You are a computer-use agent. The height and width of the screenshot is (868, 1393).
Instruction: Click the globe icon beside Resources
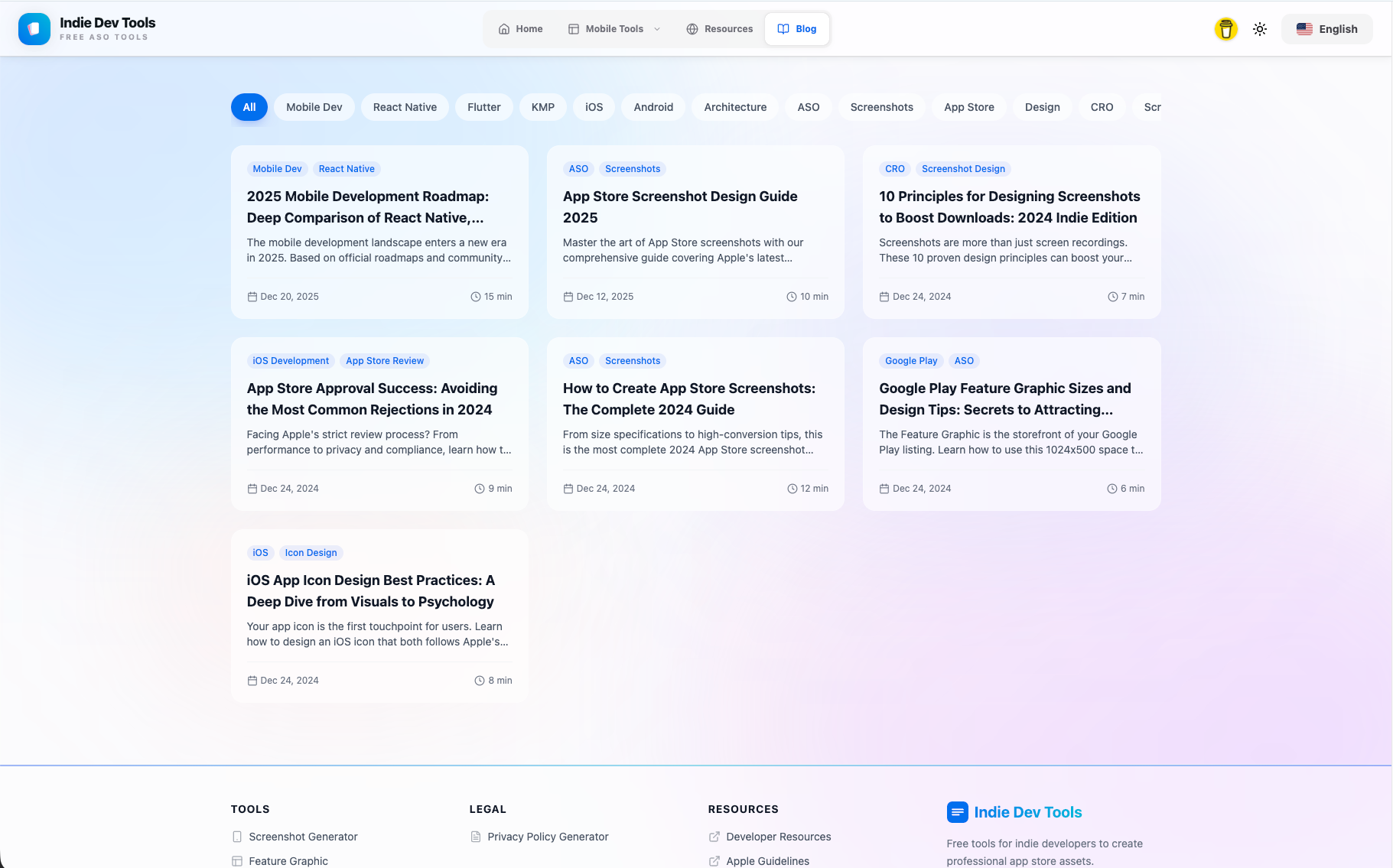(x=692, y=28)
